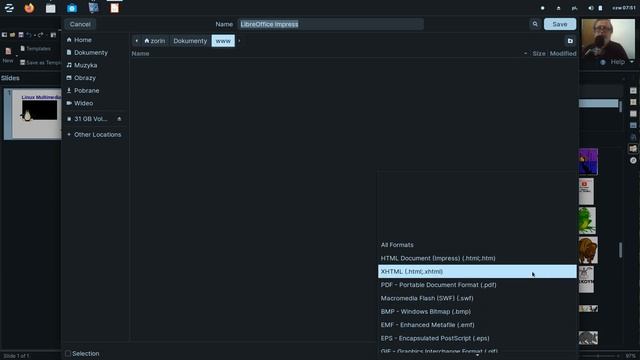This screenshot has height=360, width=640.
Task: Click the Templates button in Impress toolbar
Action: pyautogui.click(x=36, y=49)
